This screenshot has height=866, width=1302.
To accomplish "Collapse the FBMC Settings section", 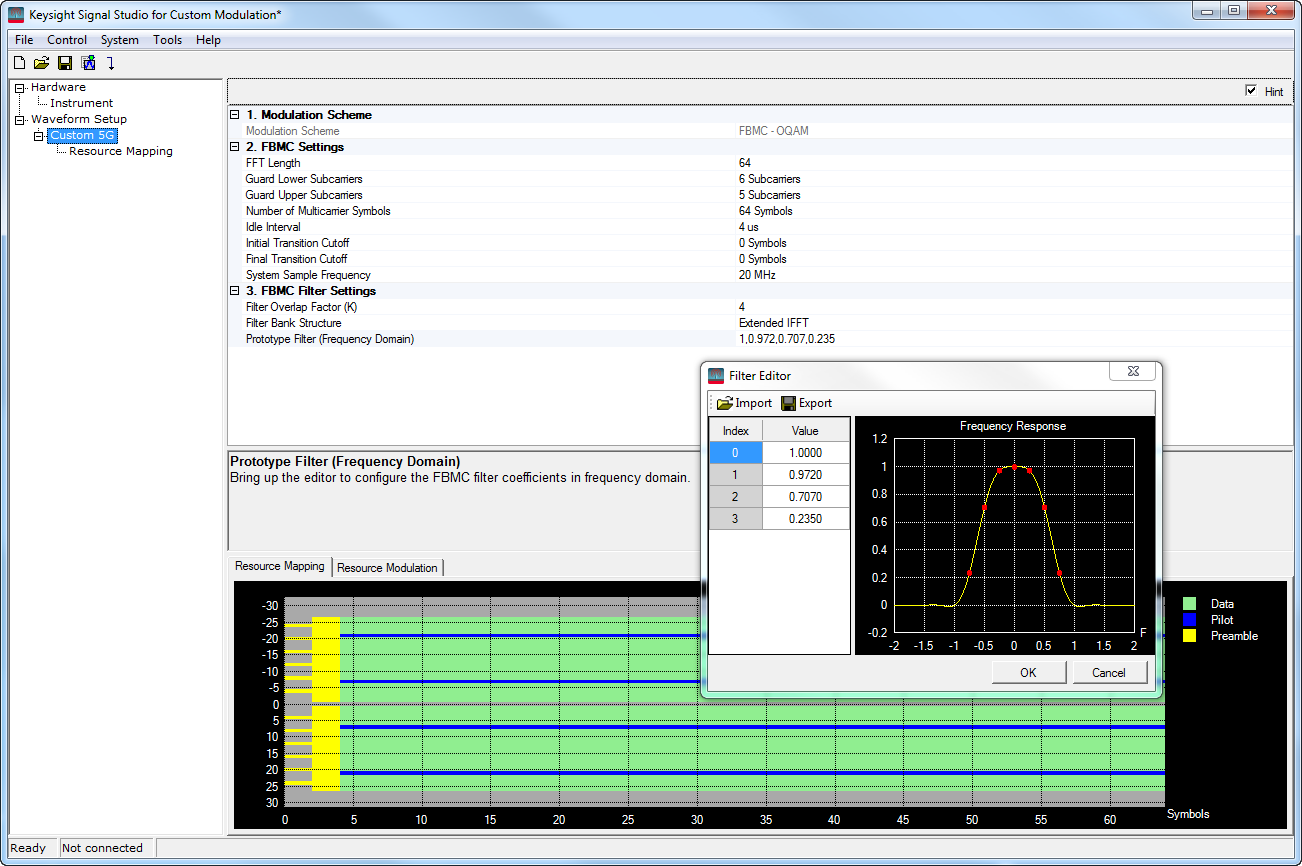I will click(x=234, y=147).
